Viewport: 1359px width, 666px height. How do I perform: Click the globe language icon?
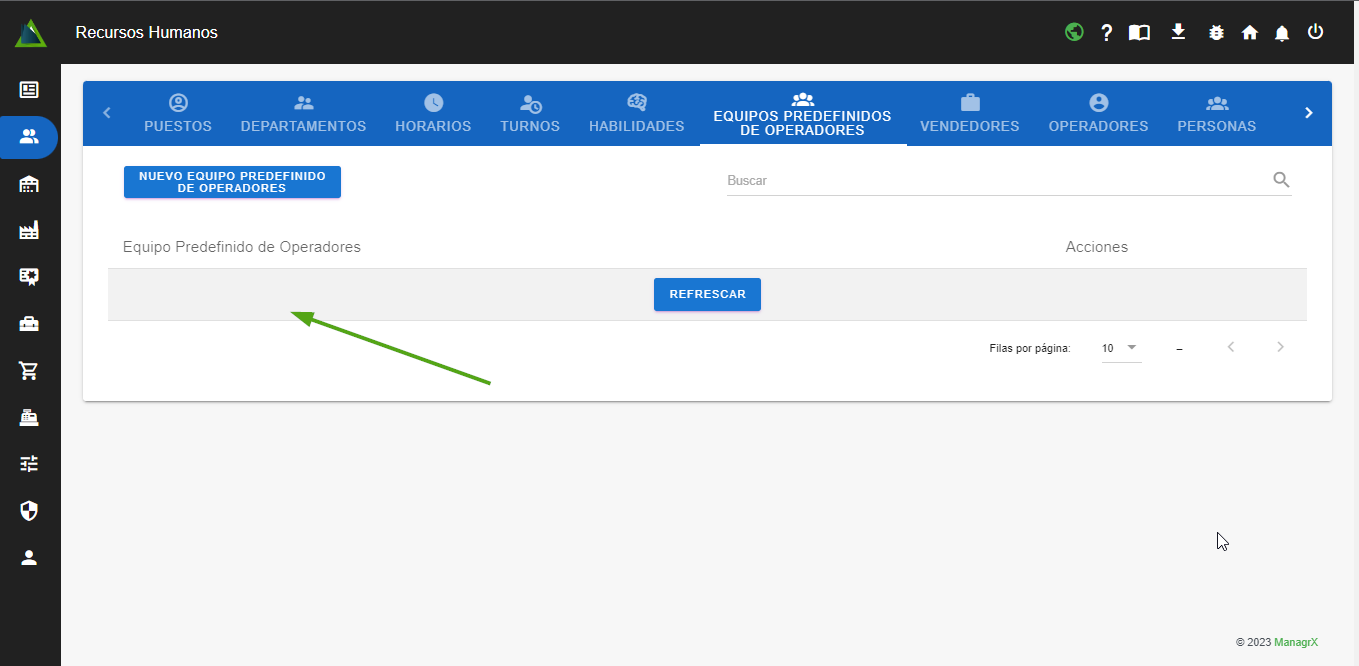point(1074,32)
